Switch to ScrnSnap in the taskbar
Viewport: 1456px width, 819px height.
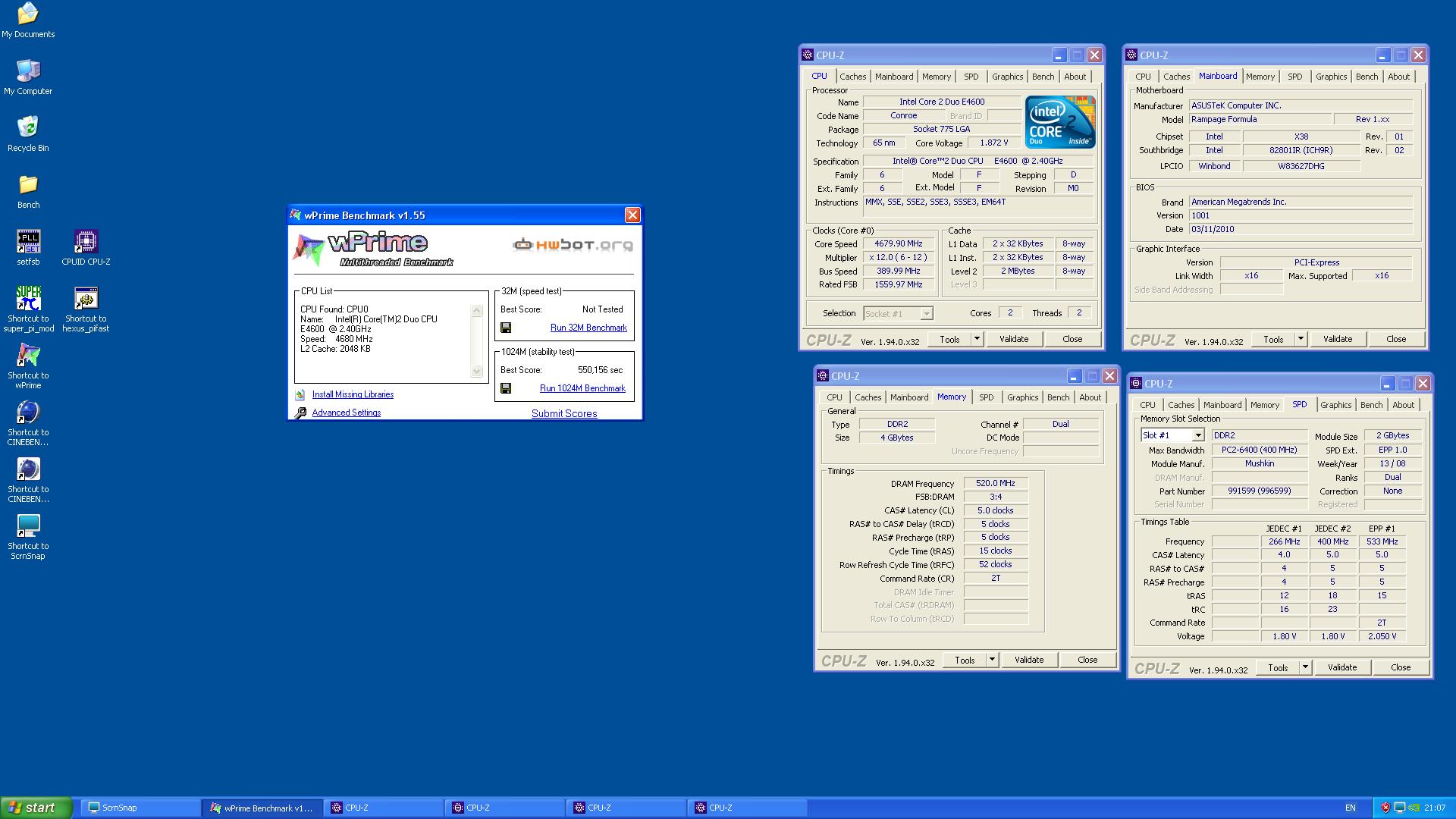click(140, 808)
